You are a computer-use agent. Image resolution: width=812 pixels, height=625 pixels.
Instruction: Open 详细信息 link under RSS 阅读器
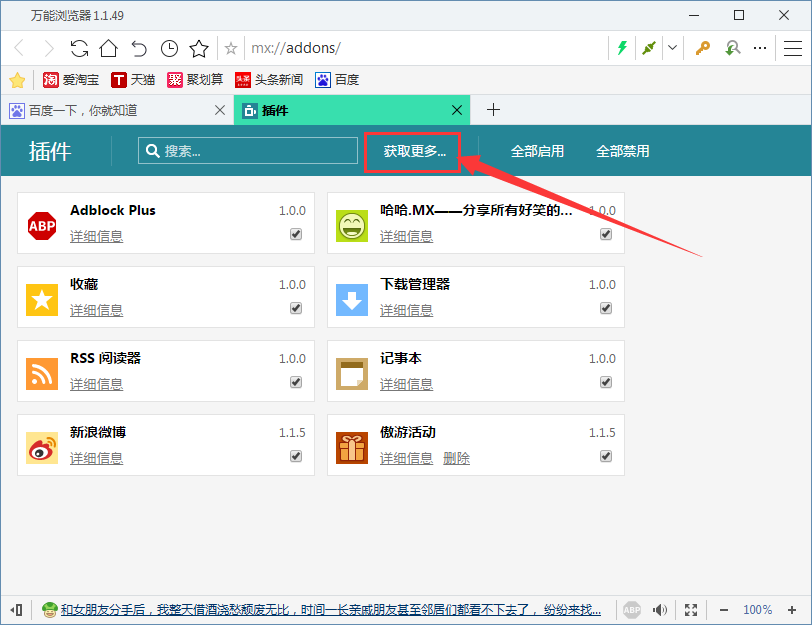point(96,384)
